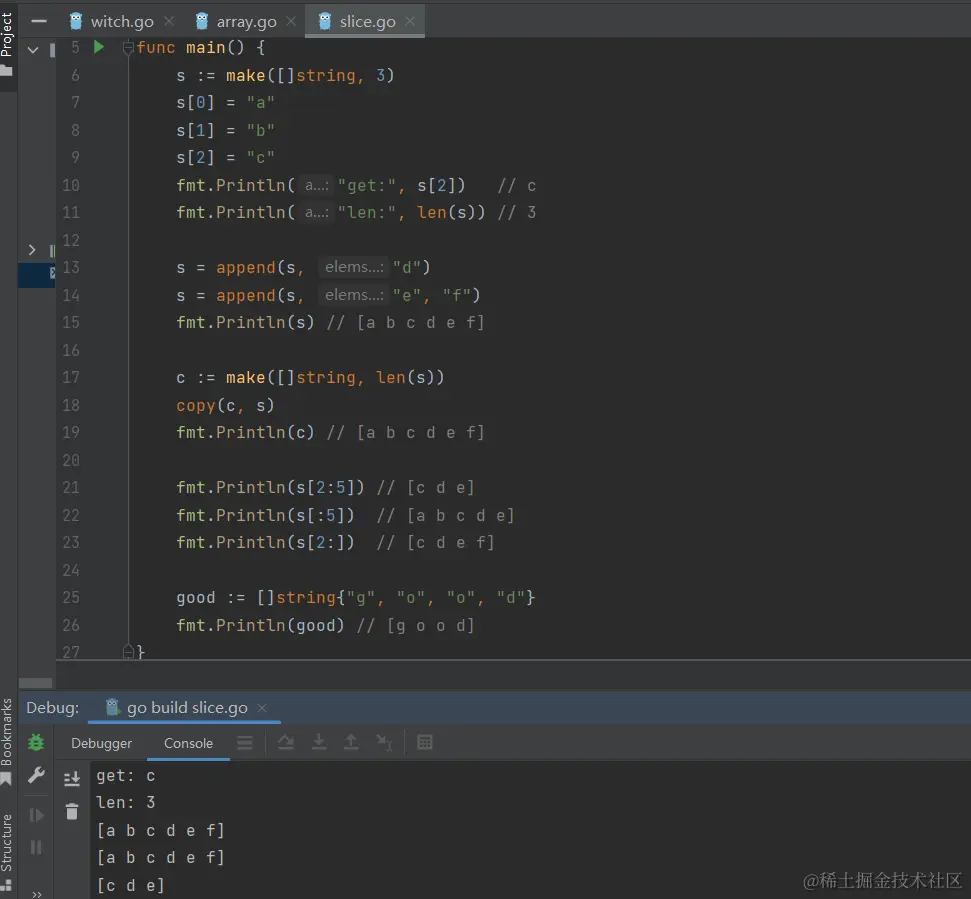Viewport: 971px width, 899px height.
Task: Click the Run to Cursor debug icon
Action: click(x=385, y=742)
